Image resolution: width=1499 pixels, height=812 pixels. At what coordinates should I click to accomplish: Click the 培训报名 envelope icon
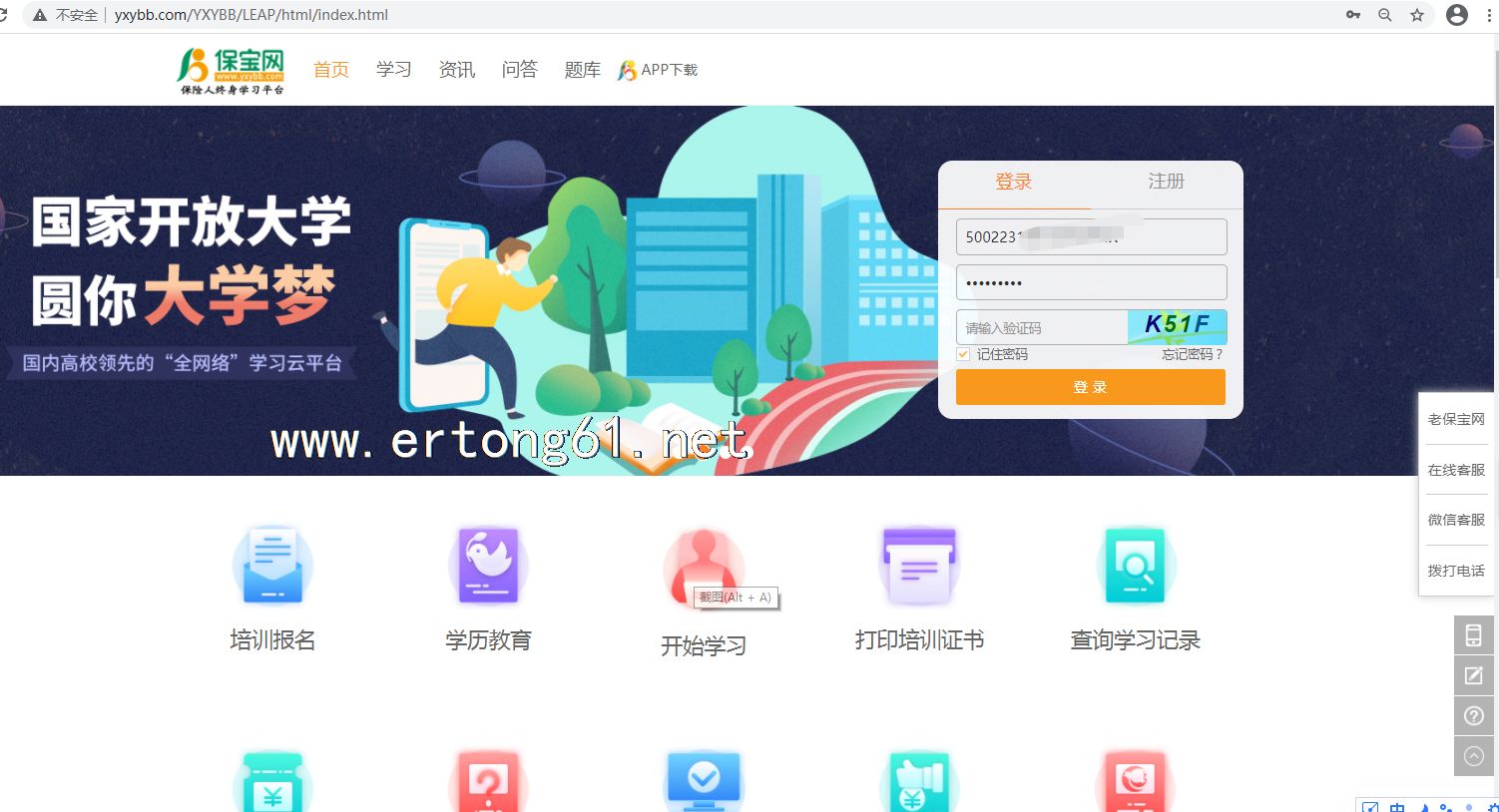click(x=272, y=566)
